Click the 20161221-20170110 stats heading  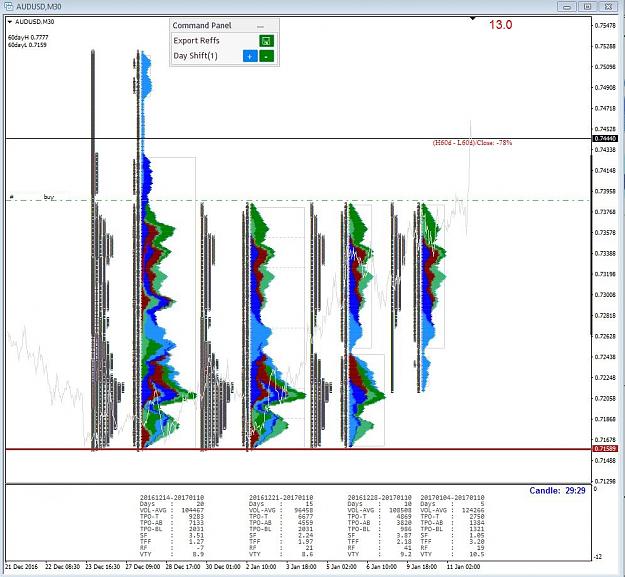coord(281,498)
